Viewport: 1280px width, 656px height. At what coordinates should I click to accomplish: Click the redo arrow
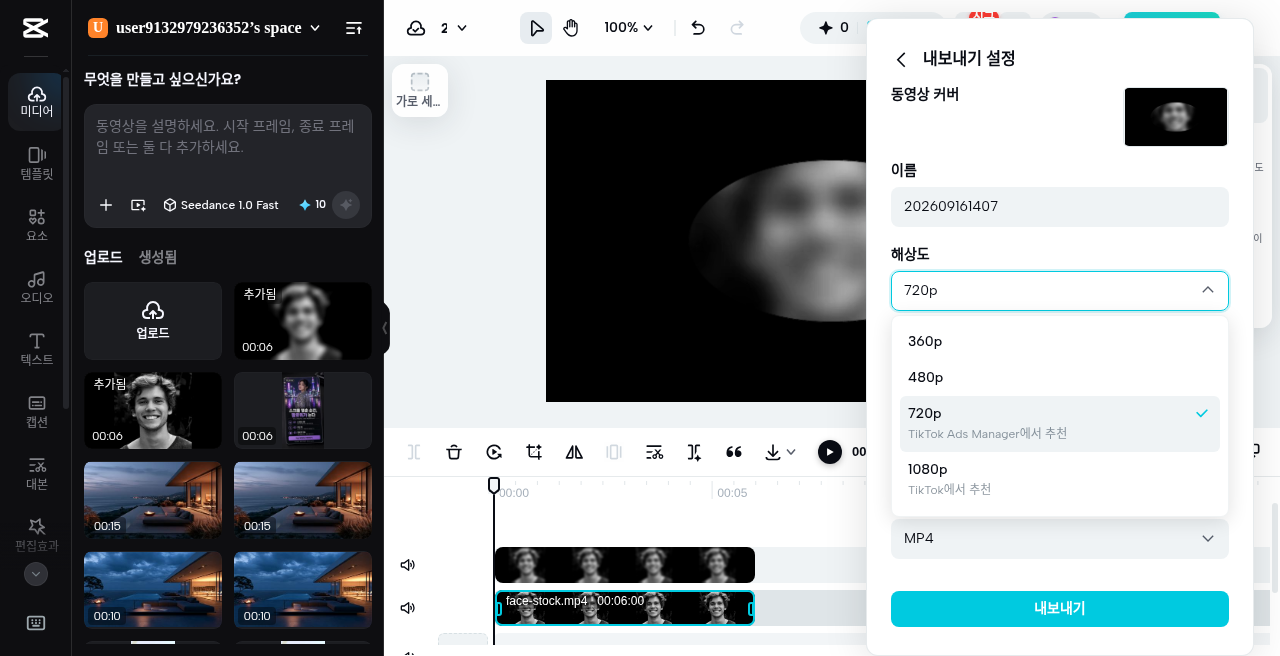pyautogui.click(x=737, y=28)
